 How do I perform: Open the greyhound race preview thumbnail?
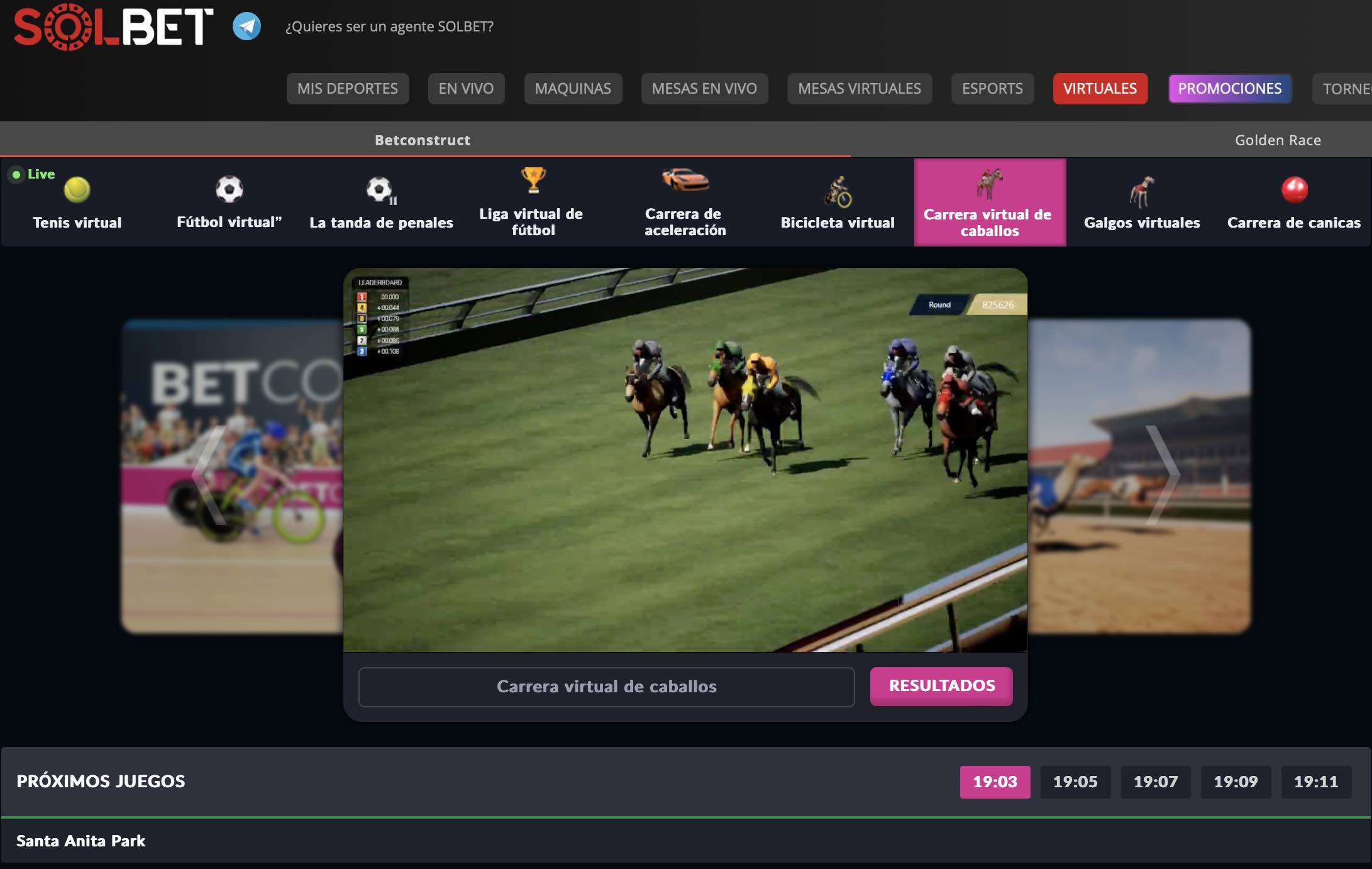coord(1139,476)
